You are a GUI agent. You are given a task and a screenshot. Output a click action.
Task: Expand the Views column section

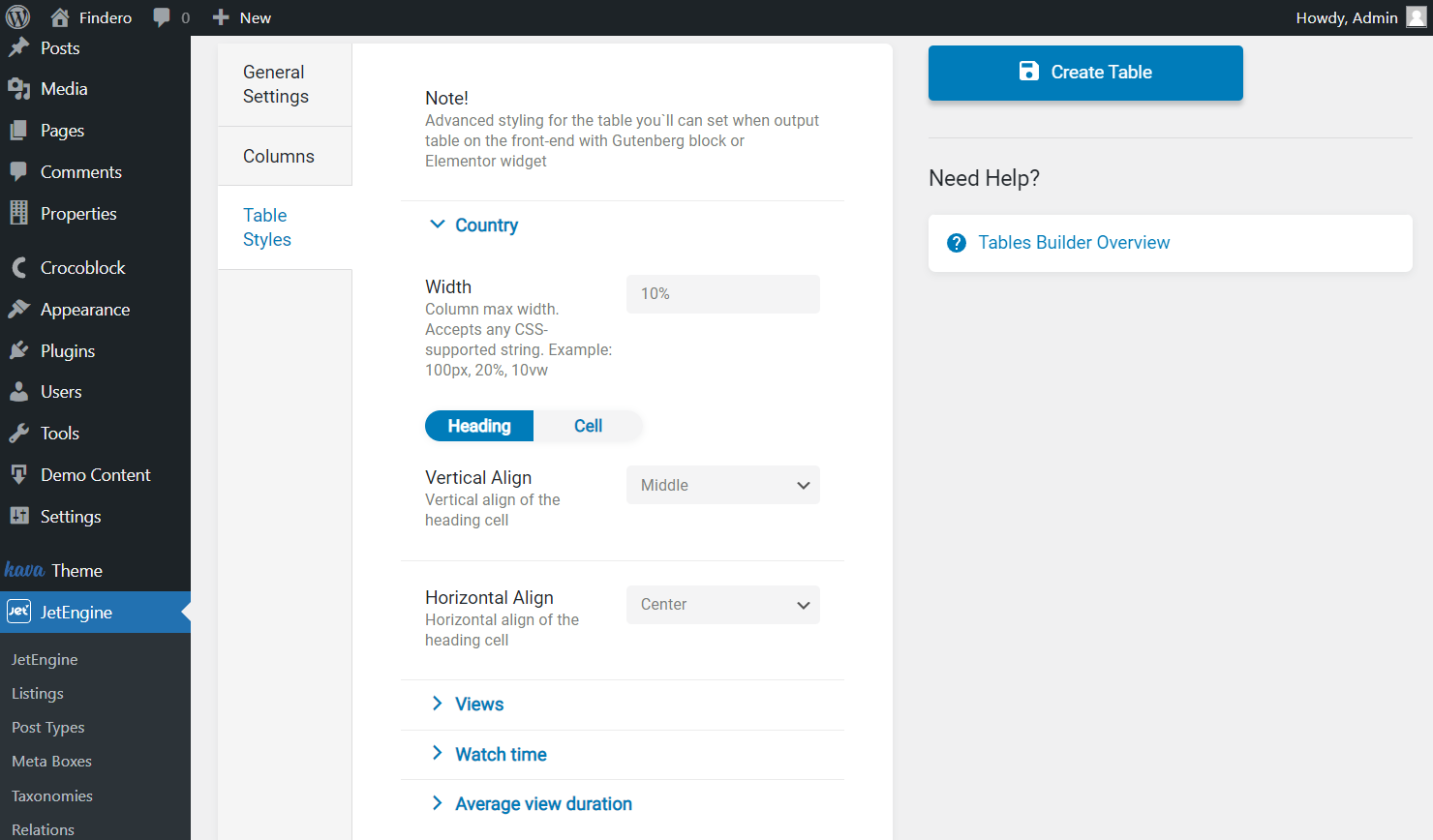point(479,705)
